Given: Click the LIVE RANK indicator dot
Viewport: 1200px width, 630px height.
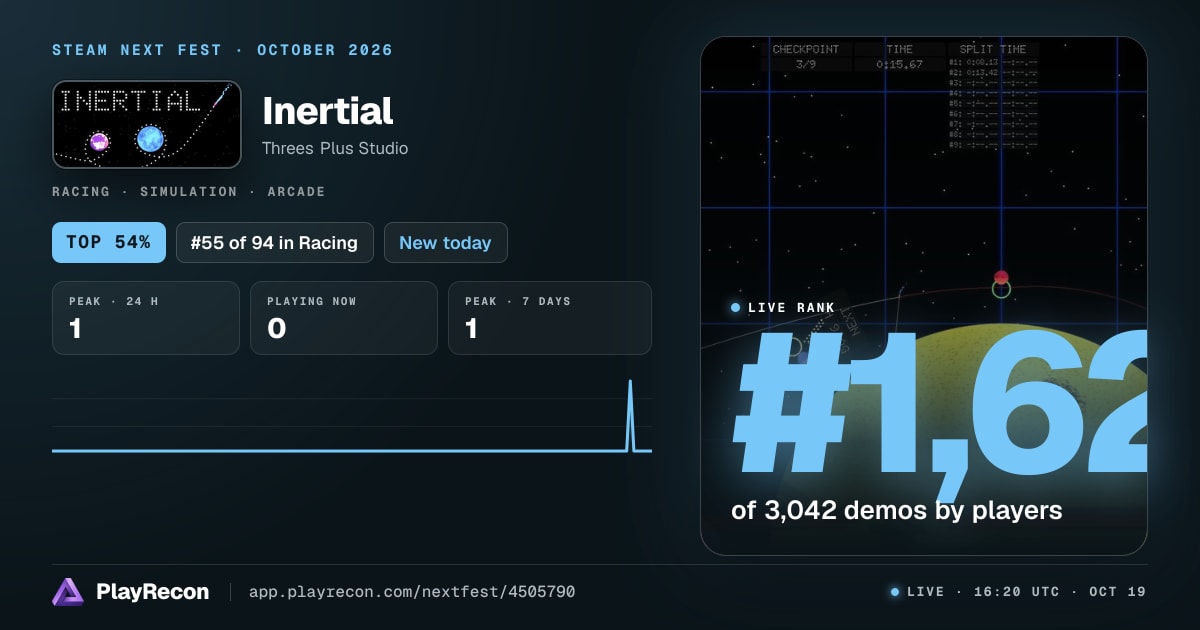Looking at the screenshot, I should [x=735, y=308].
